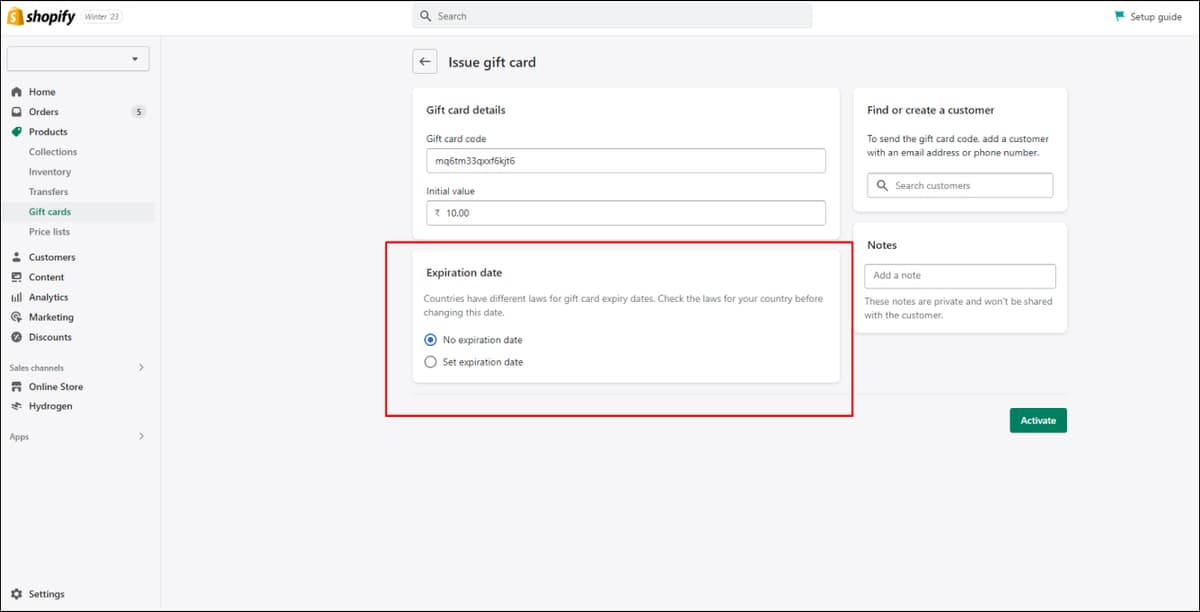1200x612 pixels.
Task: Open Inventory under Products
Action: tap(50, 172)
